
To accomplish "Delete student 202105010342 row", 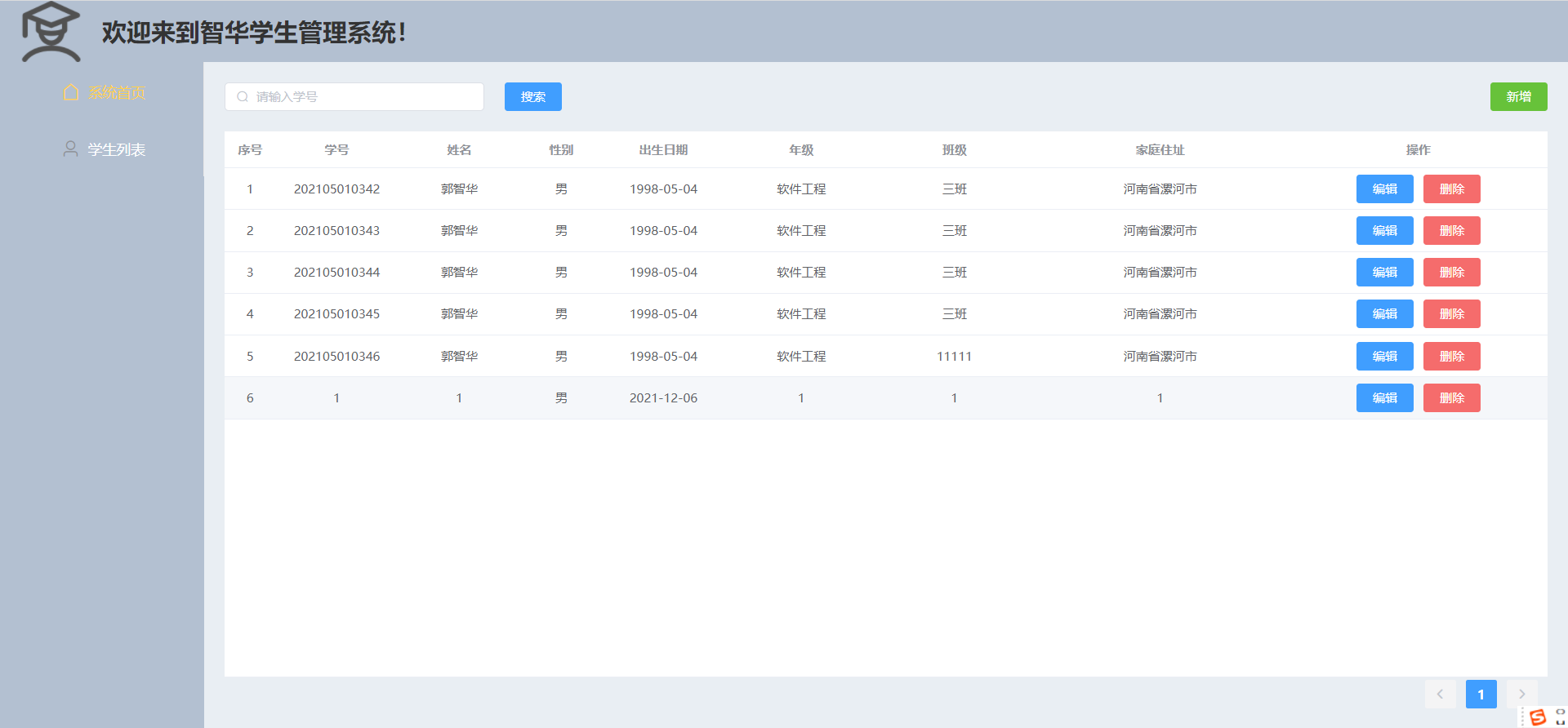I will click(x=1452, y=189).
